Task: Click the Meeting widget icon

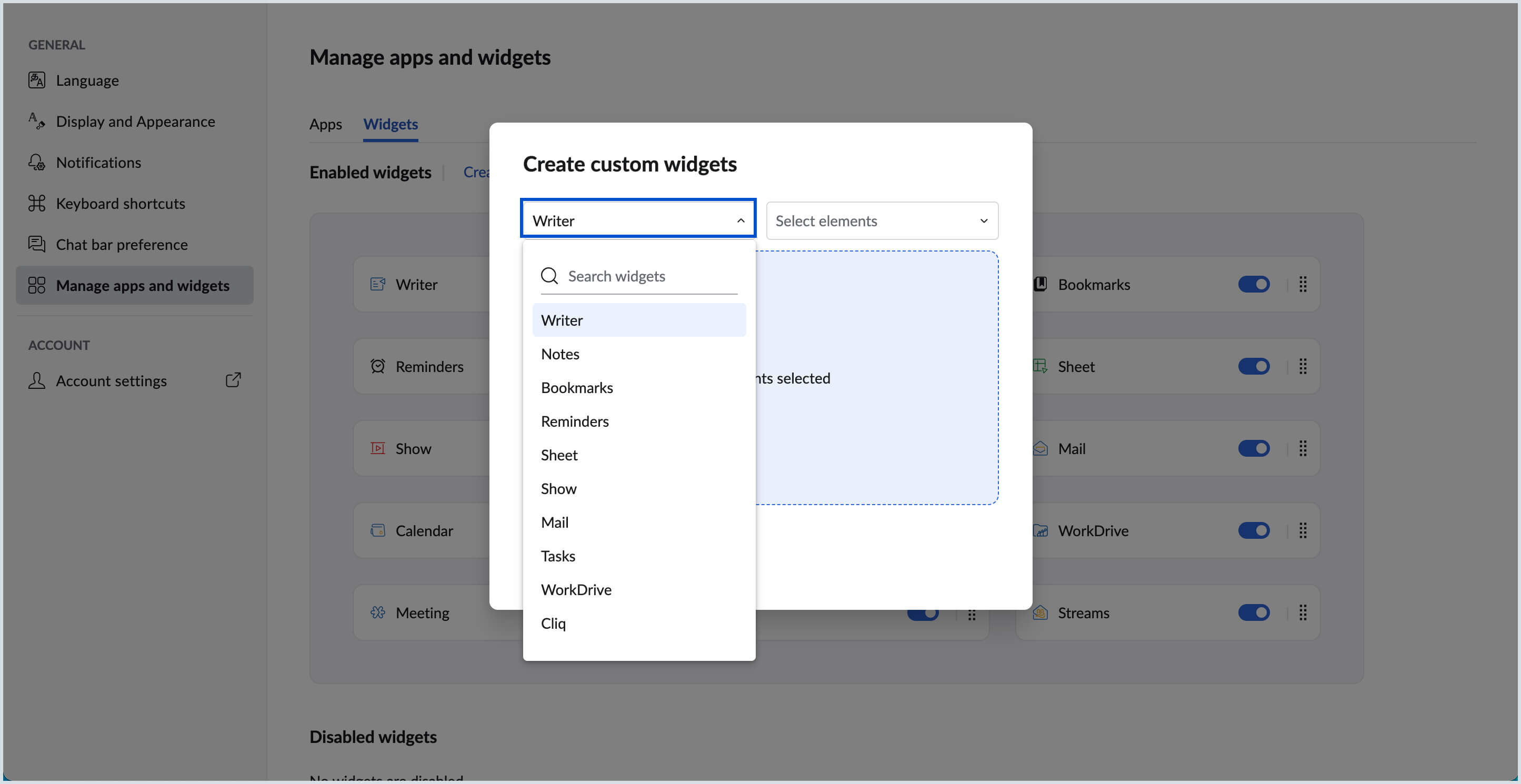Action: [377, 612]
